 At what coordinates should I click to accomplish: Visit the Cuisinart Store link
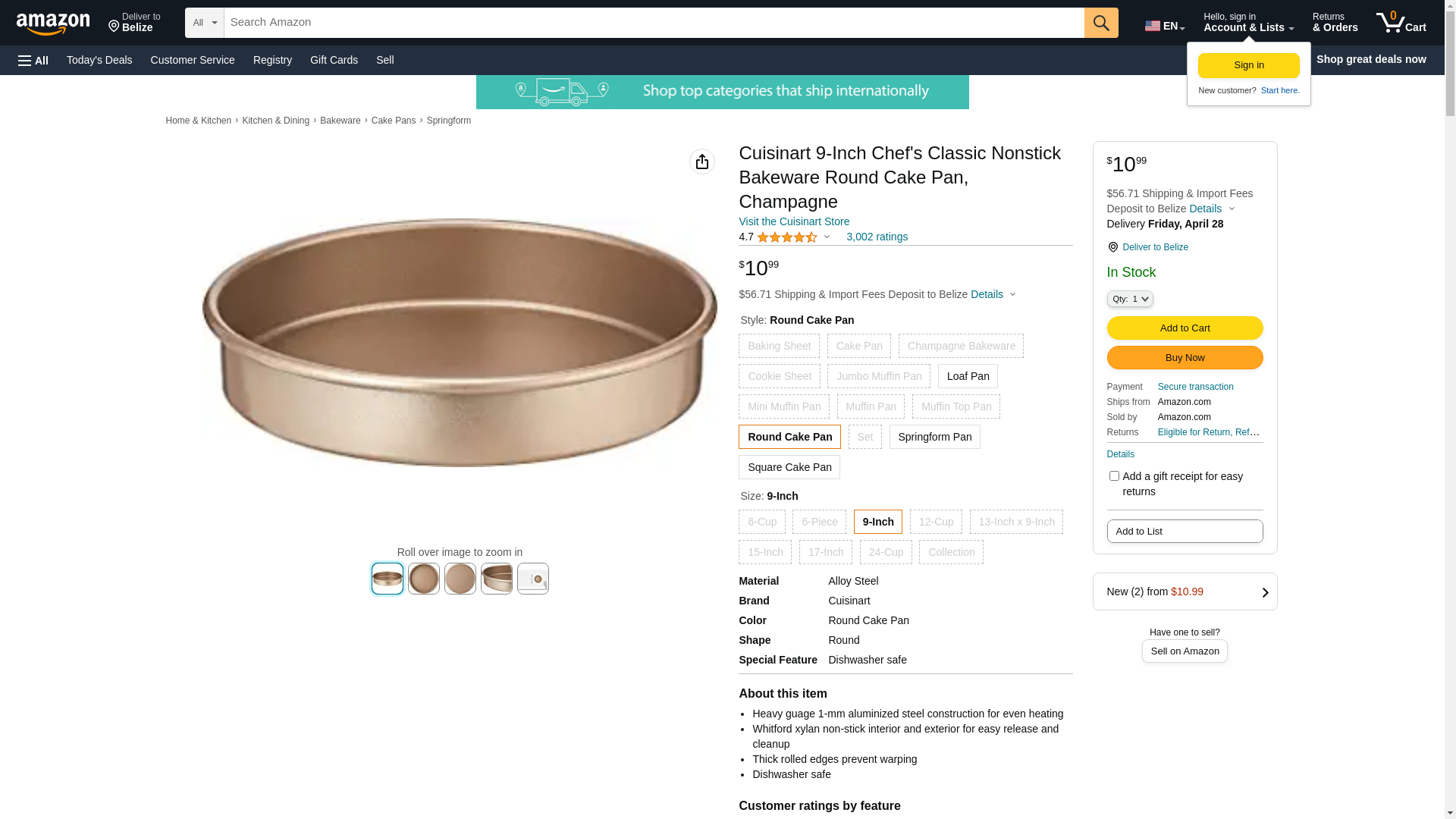coord(794,221)
